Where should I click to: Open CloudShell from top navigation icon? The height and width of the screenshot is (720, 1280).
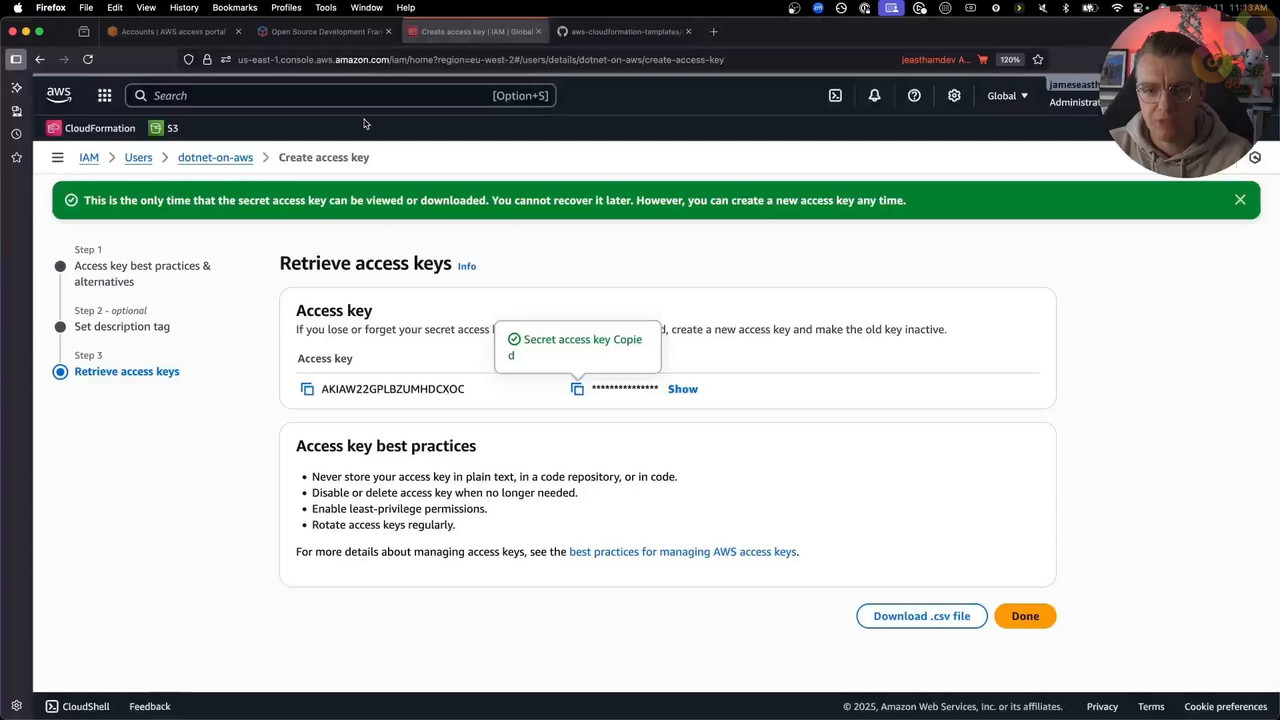(x=835, y=96)
